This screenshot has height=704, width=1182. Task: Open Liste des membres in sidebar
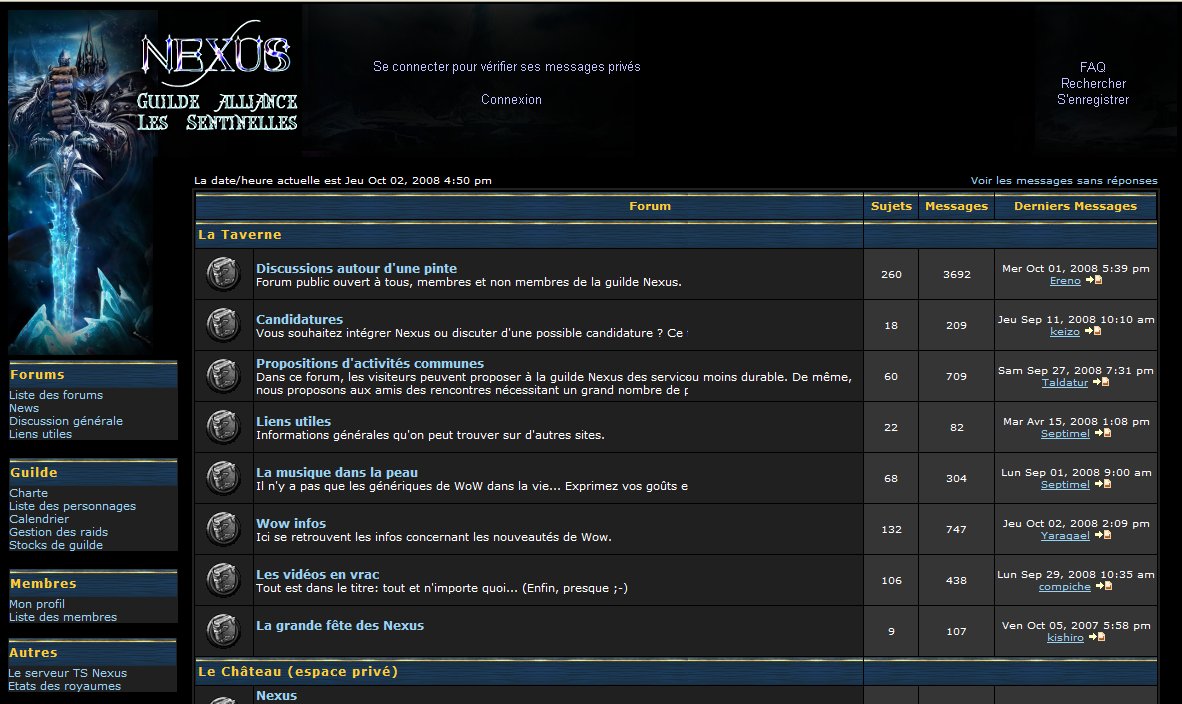[63, 617]
